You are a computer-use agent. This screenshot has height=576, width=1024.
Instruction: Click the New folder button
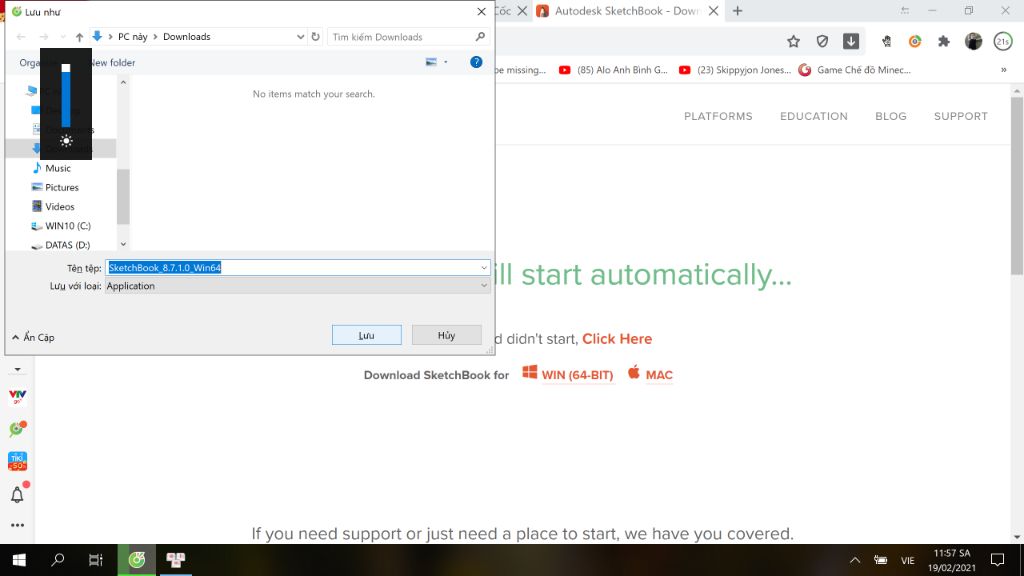(x=112, y=63)
